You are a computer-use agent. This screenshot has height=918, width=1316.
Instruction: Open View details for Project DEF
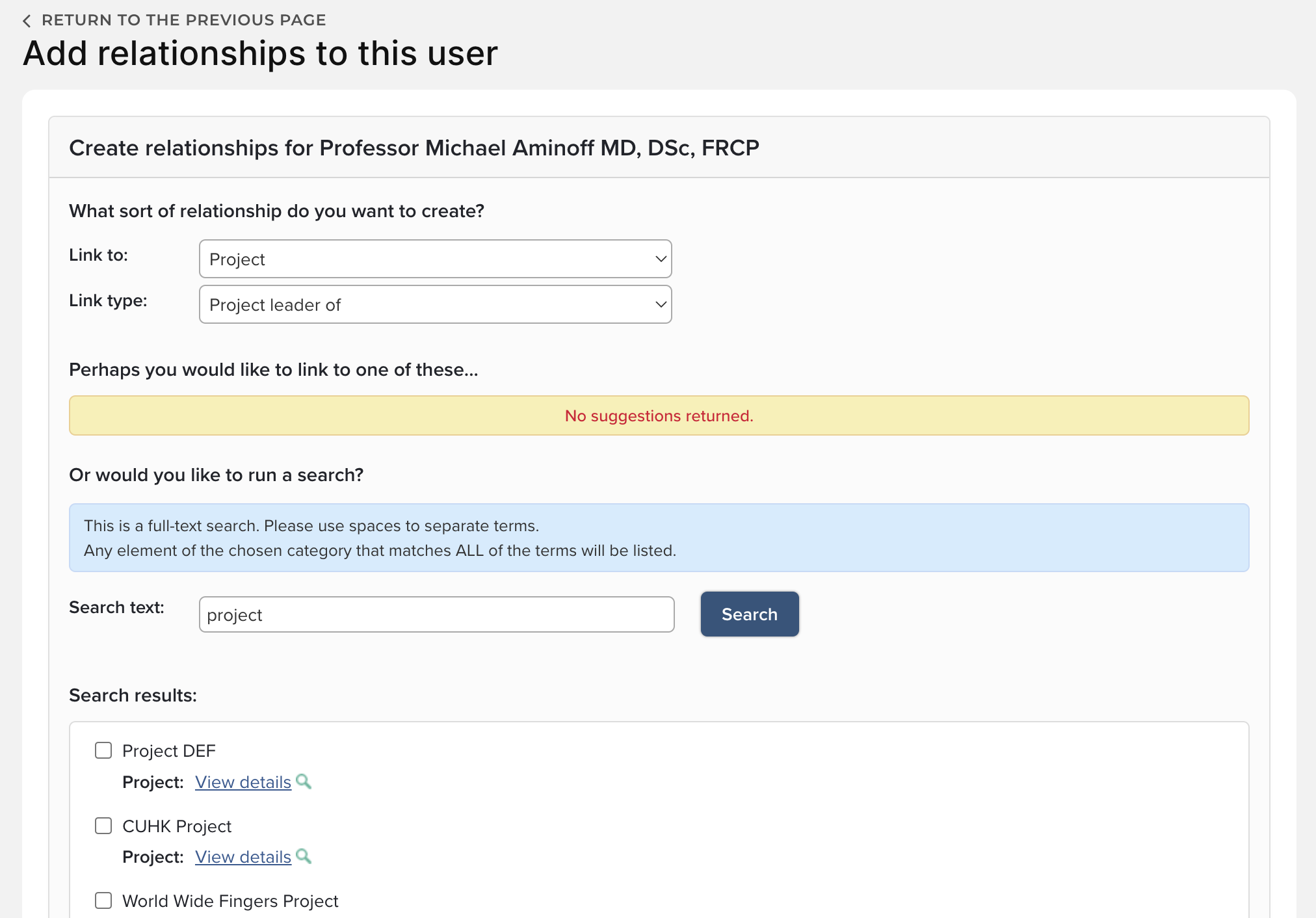[243, 782]
